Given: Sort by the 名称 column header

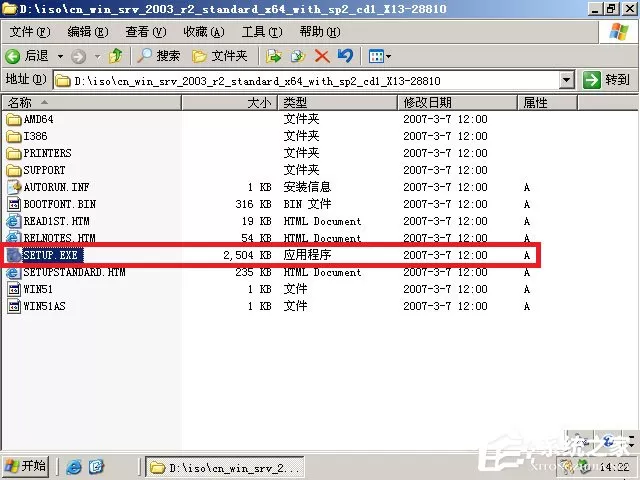Looking at the screenshot, I should click(91, 102).
